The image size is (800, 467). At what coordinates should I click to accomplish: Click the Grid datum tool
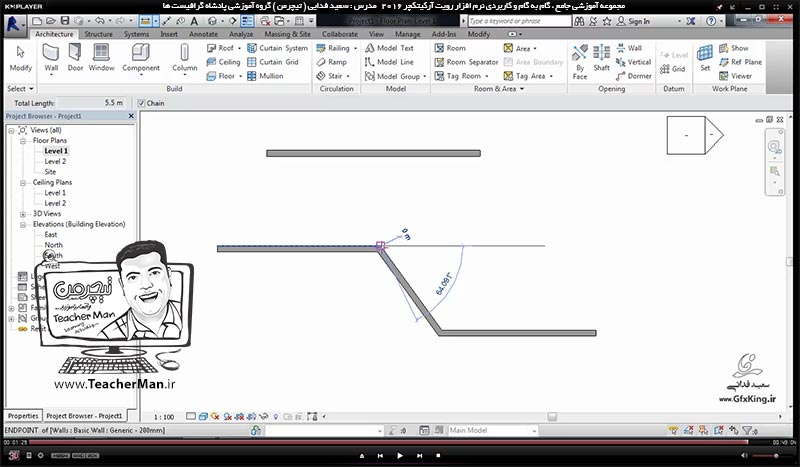672,69
